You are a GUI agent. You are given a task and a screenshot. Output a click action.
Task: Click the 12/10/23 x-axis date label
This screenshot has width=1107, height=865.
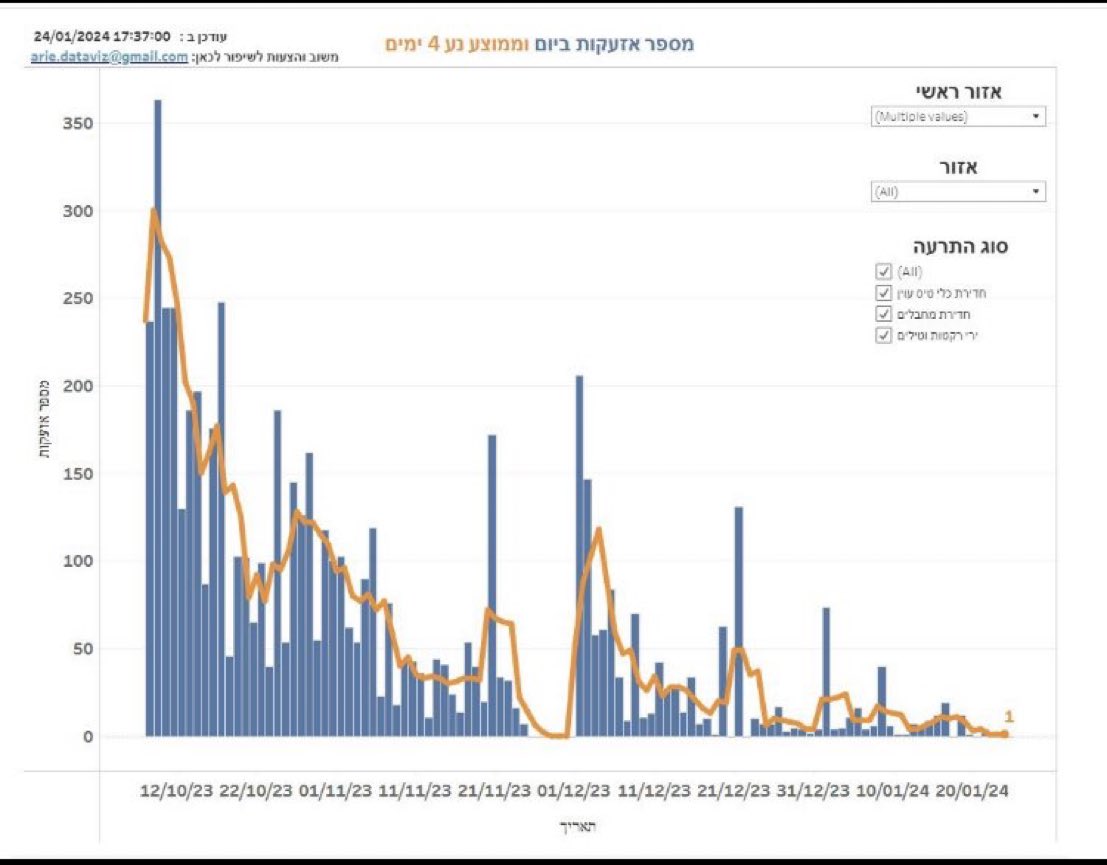[x=175, y=790]
